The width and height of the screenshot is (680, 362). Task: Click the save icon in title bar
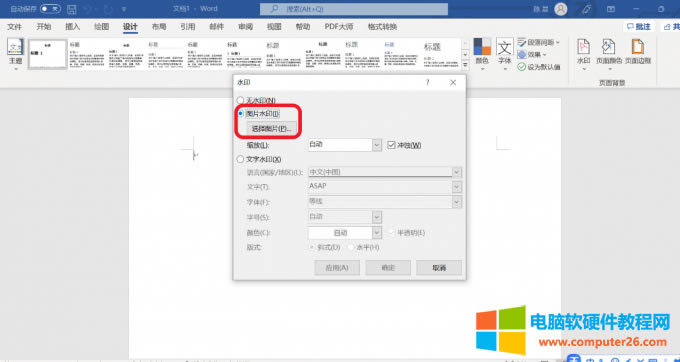pyautogui.click(x=72, y=9)
